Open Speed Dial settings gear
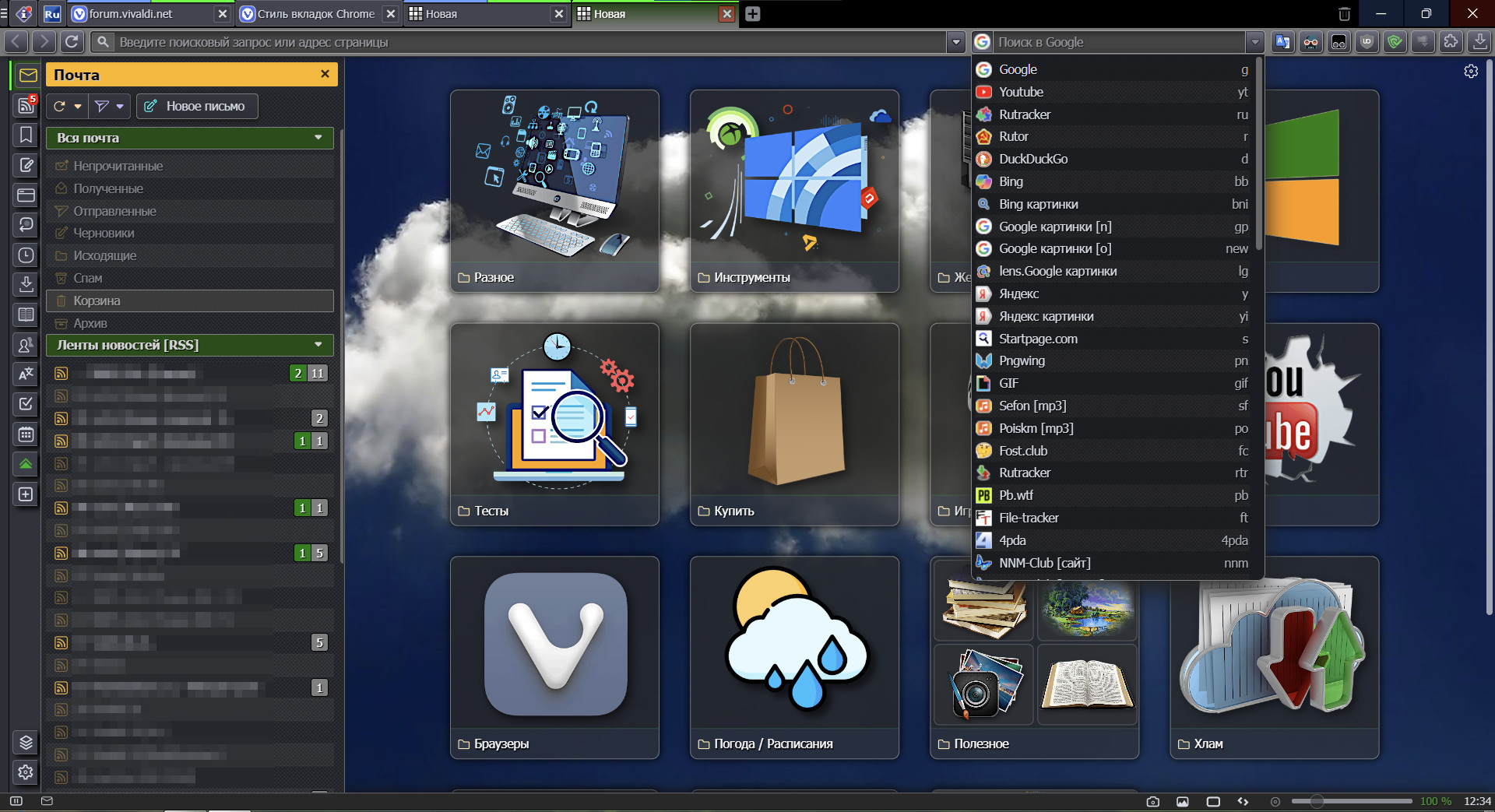 (x=1471, y=72)
